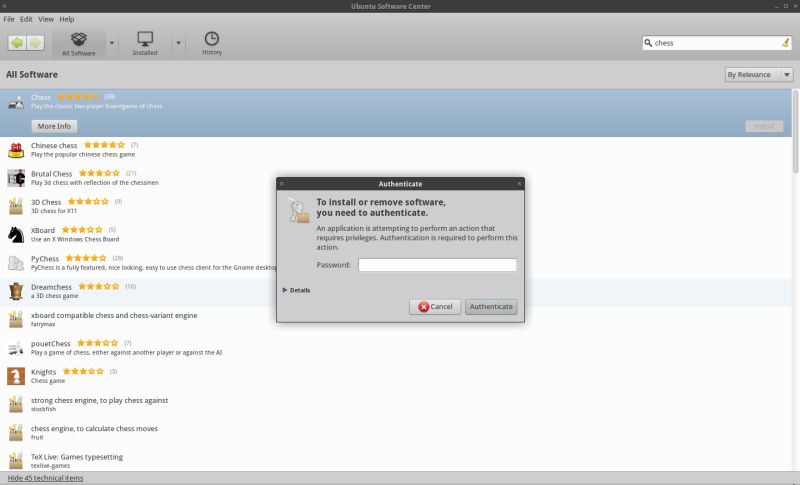
Task: Open the By Relevance sort dropdown
Action: 759,74
